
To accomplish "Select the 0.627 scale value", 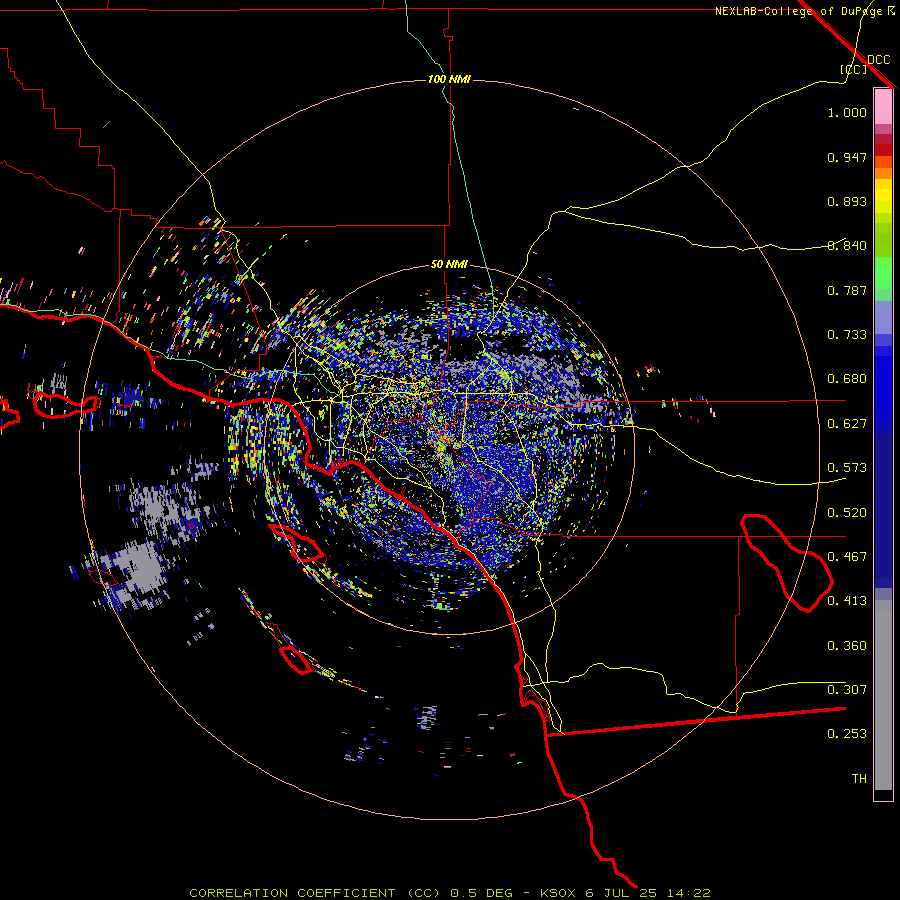I will [x=847, y=424].
